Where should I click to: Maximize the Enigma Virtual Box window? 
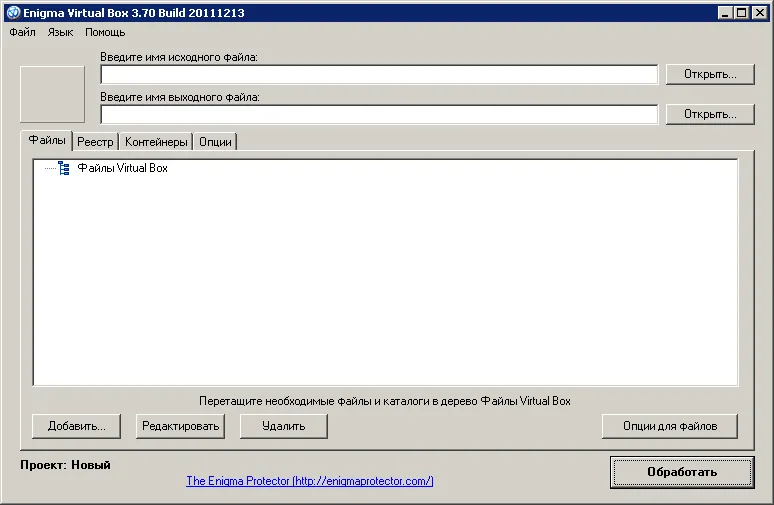(741, 13)
